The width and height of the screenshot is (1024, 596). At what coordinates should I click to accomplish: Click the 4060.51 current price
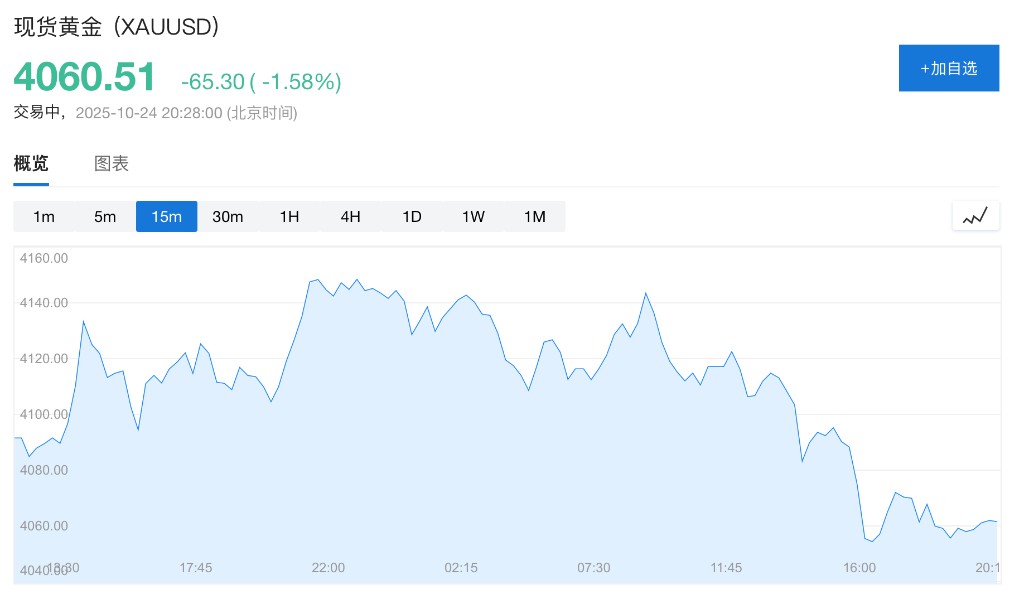[x=85, y=78]
